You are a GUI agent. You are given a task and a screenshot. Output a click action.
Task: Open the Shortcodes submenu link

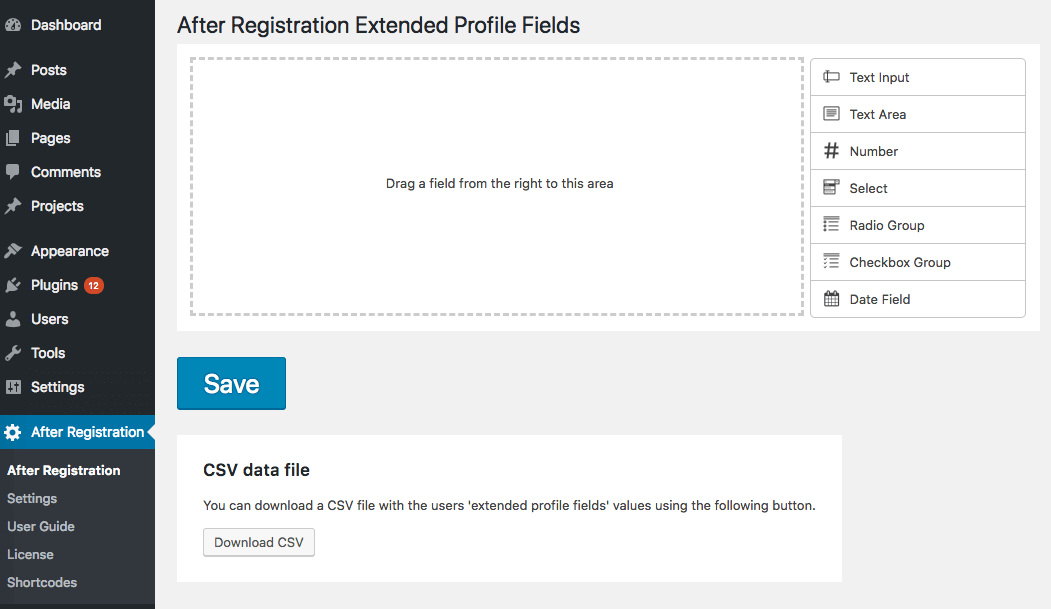tap(42, 582)
